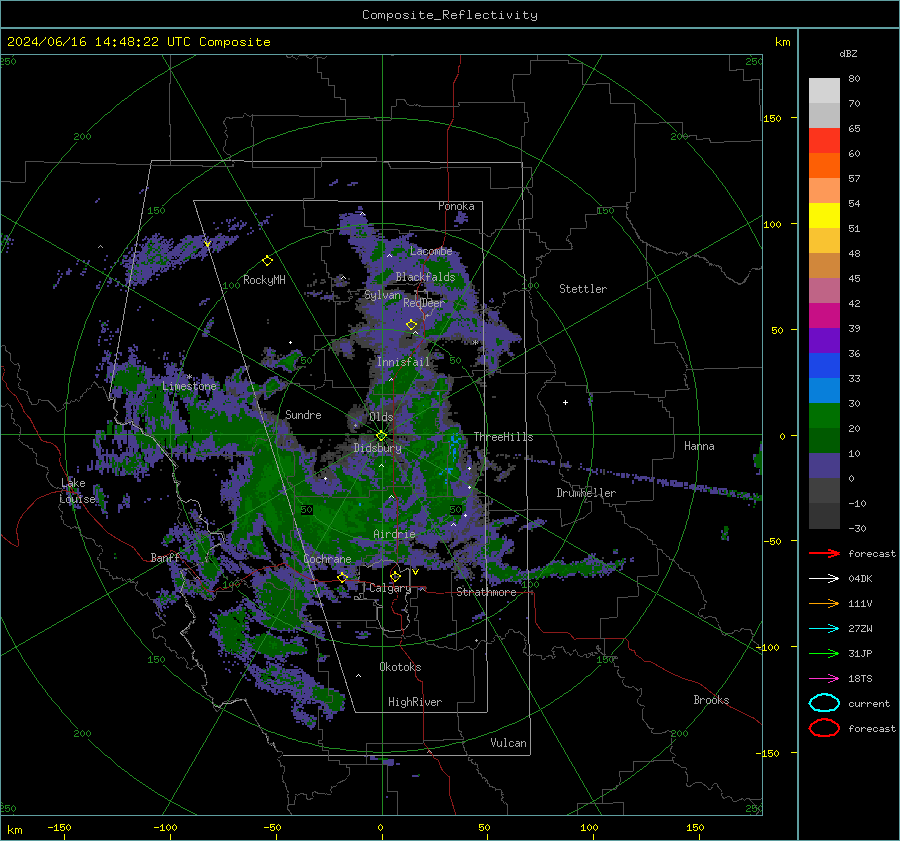Screen dimensions: 900x841
Task: Click the Hanna label
Action: pyautogui.click(x=699, y=445)
